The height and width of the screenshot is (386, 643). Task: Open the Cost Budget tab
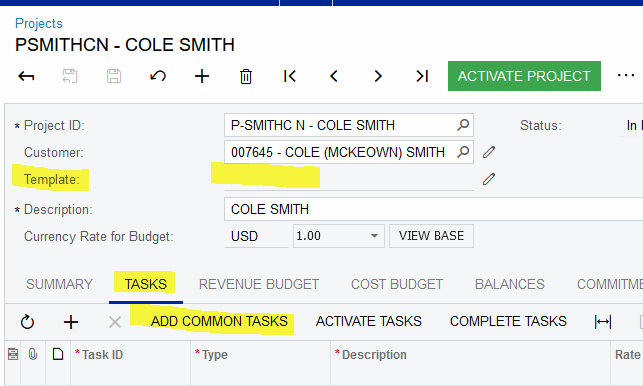pos(397,284)
